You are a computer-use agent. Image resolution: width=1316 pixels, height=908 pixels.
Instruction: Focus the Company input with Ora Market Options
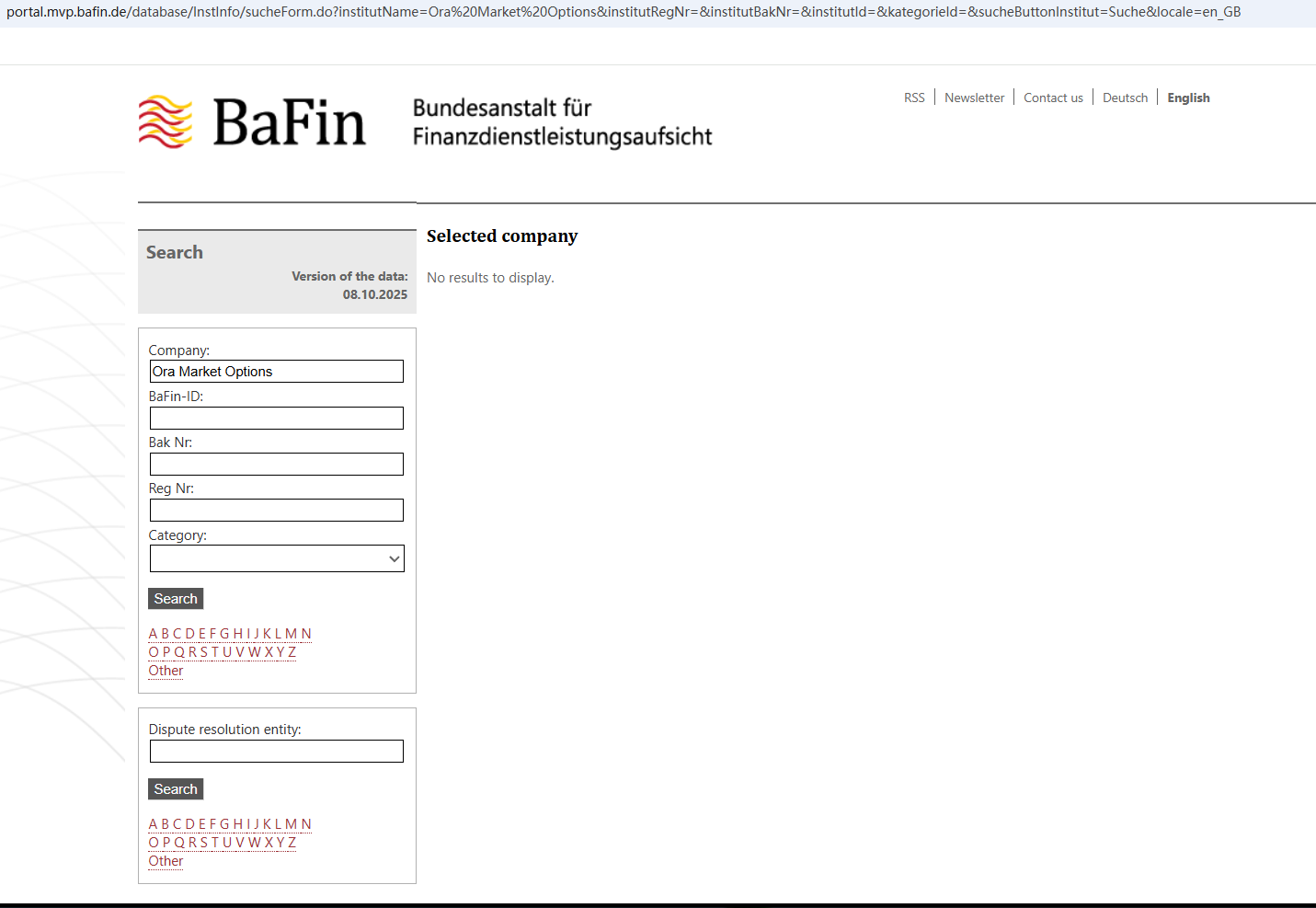277,372
